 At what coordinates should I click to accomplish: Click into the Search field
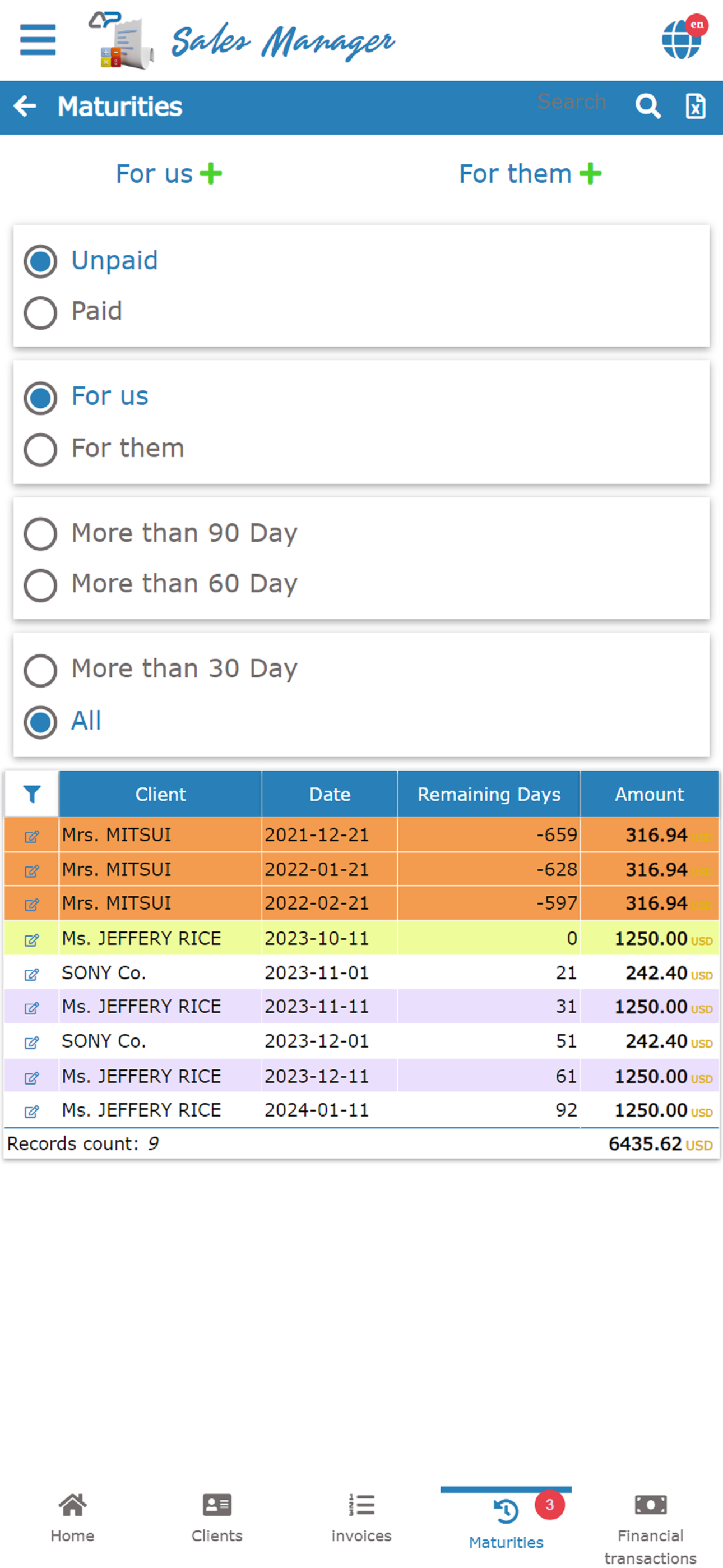pyautogui.click(x=571, y=102)
